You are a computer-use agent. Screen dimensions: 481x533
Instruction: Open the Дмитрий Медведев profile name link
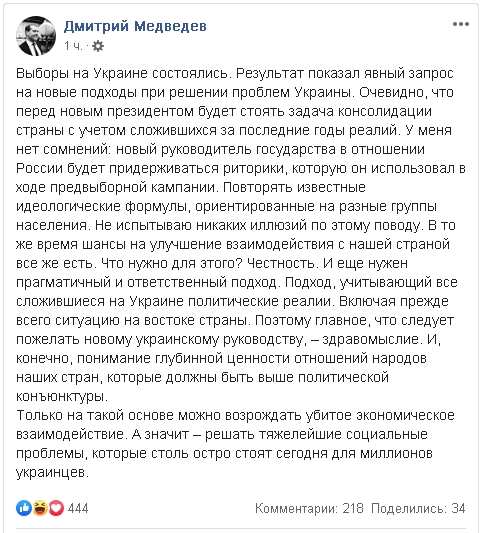coord(135,26)
